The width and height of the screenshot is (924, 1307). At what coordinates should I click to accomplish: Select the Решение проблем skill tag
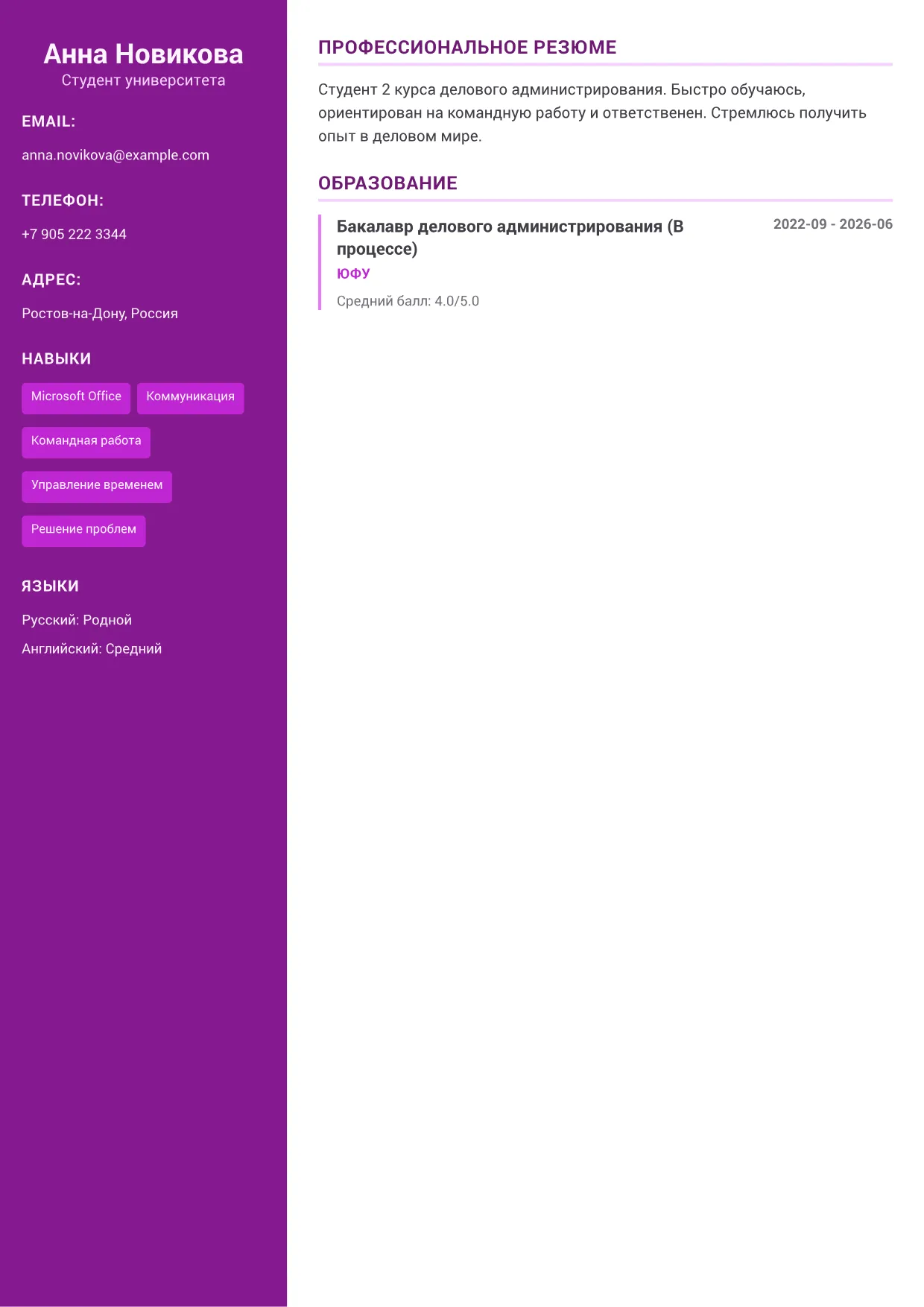click(x=83, y=530)
